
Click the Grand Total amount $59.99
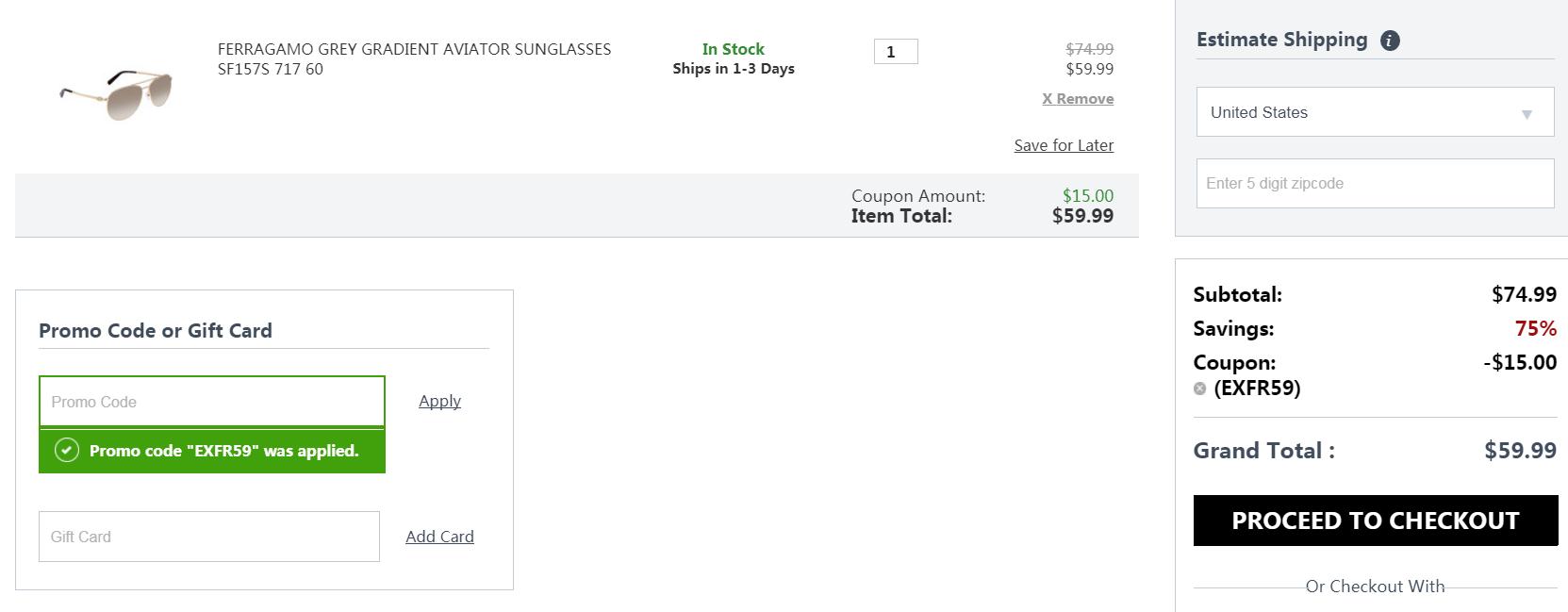point(1520,451)
